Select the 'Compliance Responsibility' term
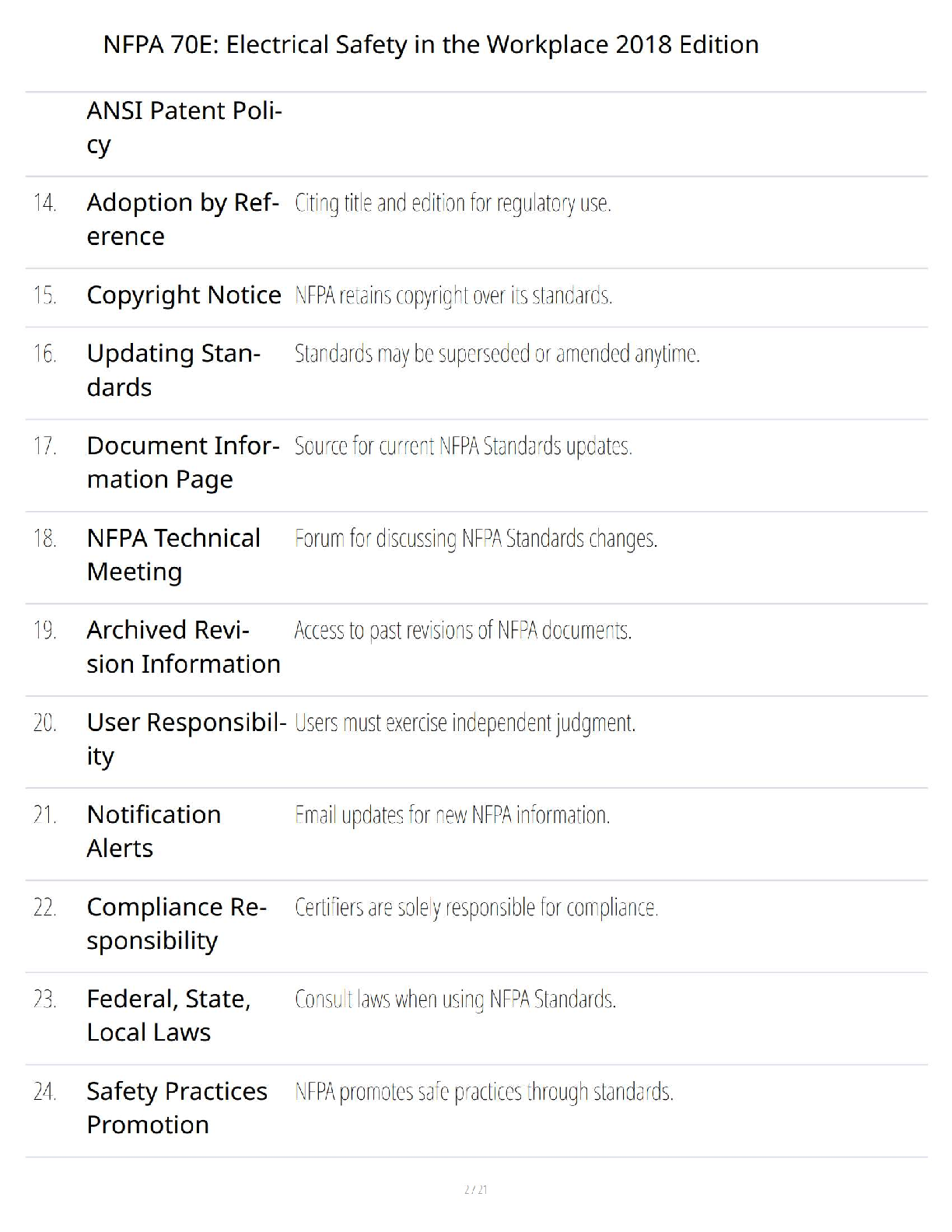The image size is (952, 1232). point(176,924)
